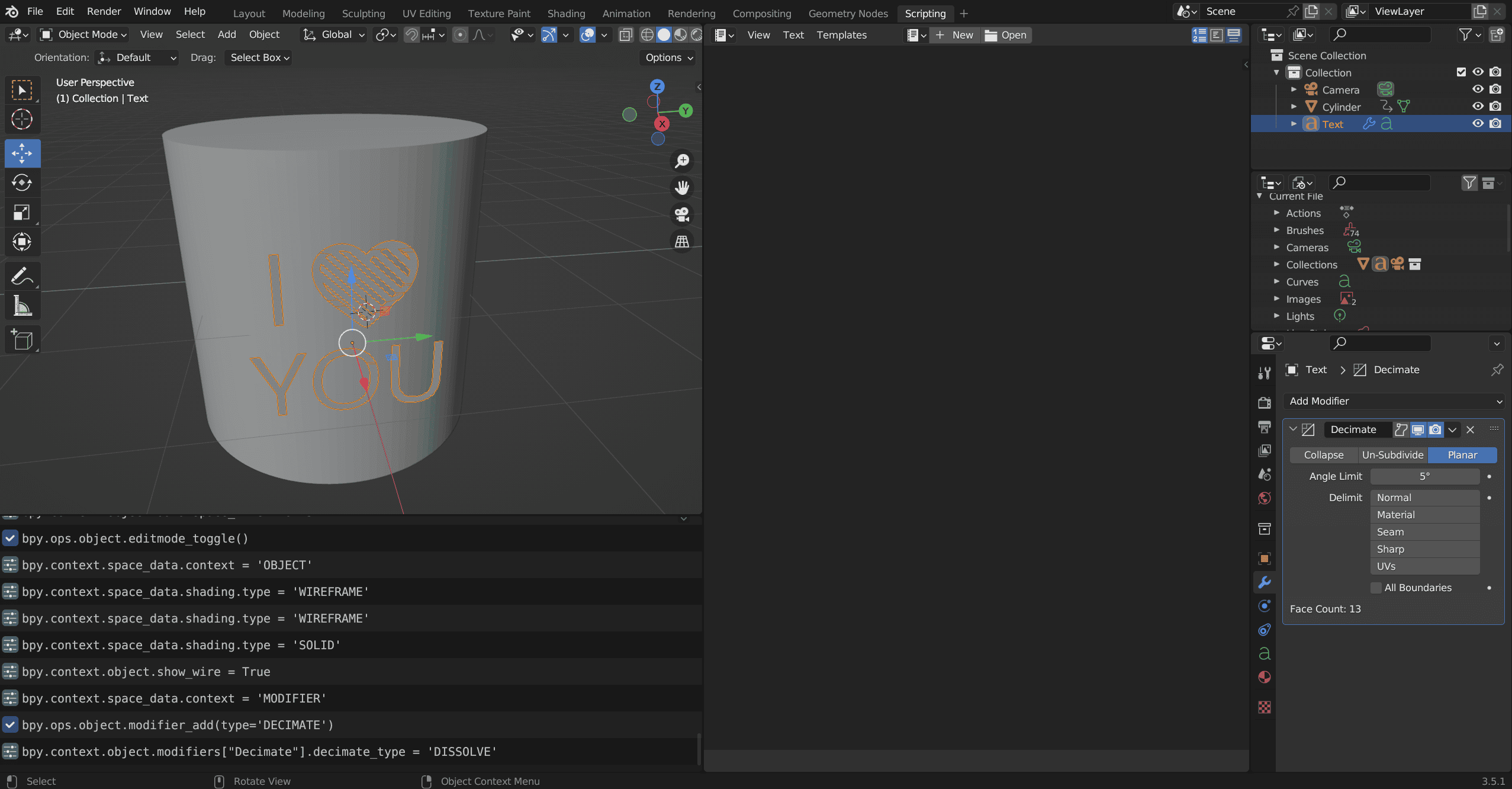Open Object Mode dropdown
Screen dimensions: 1512x789
pyautogui.click(x=83, y=34)
